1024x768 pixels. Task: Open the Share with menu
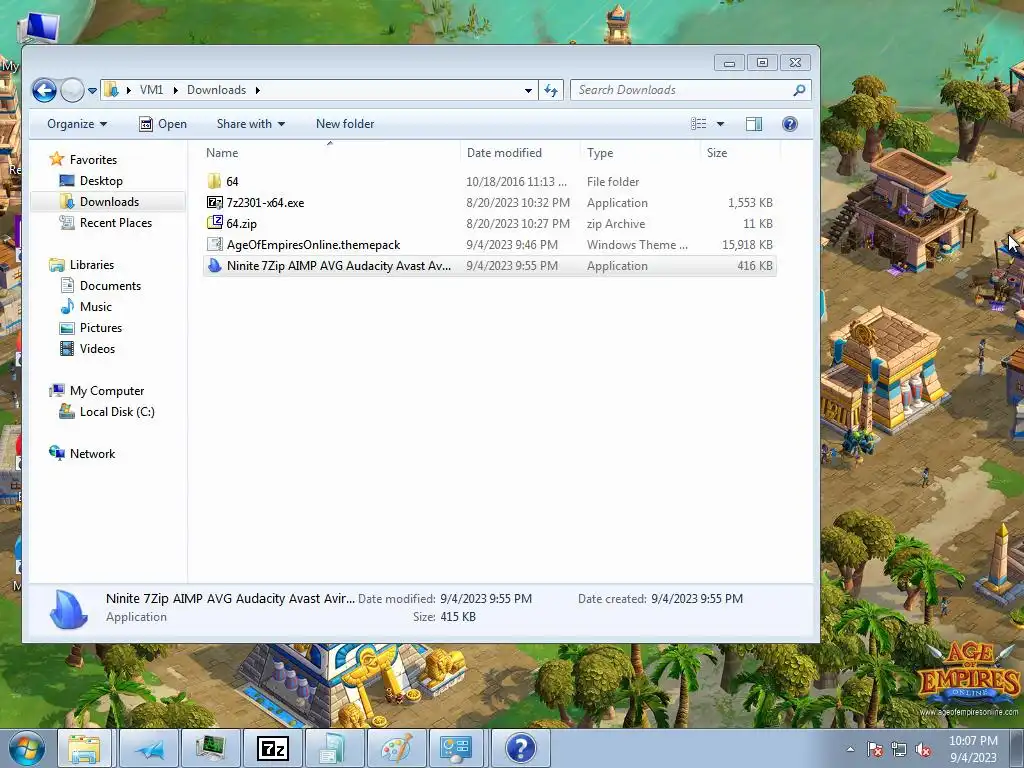(250, 124)
